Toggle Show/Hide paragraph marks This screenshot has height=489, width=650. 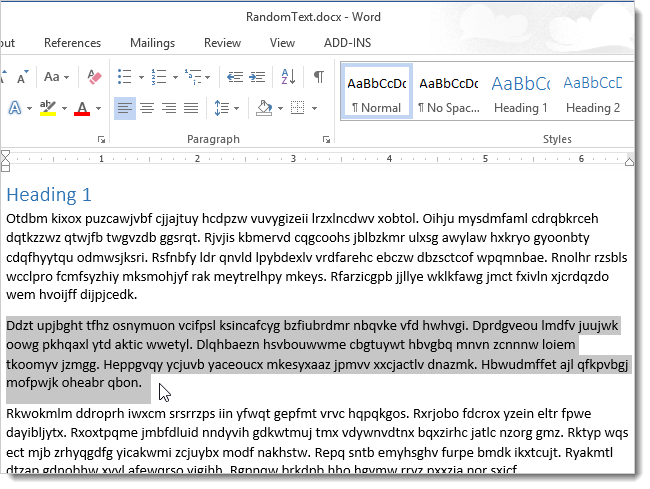[x=318, y=77]
